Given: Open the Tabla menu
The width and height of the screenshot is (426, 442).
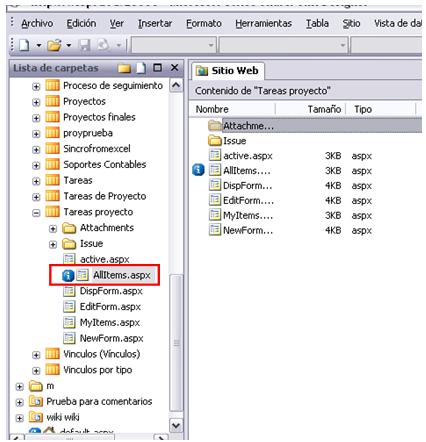Looking at the screenshot, I should (317, 23).
